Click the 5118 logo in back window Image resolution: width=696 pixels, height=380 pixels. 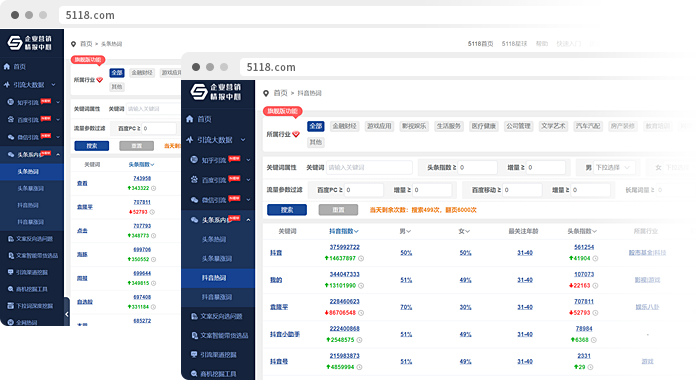pyautogui.click(x=15, y=43)
